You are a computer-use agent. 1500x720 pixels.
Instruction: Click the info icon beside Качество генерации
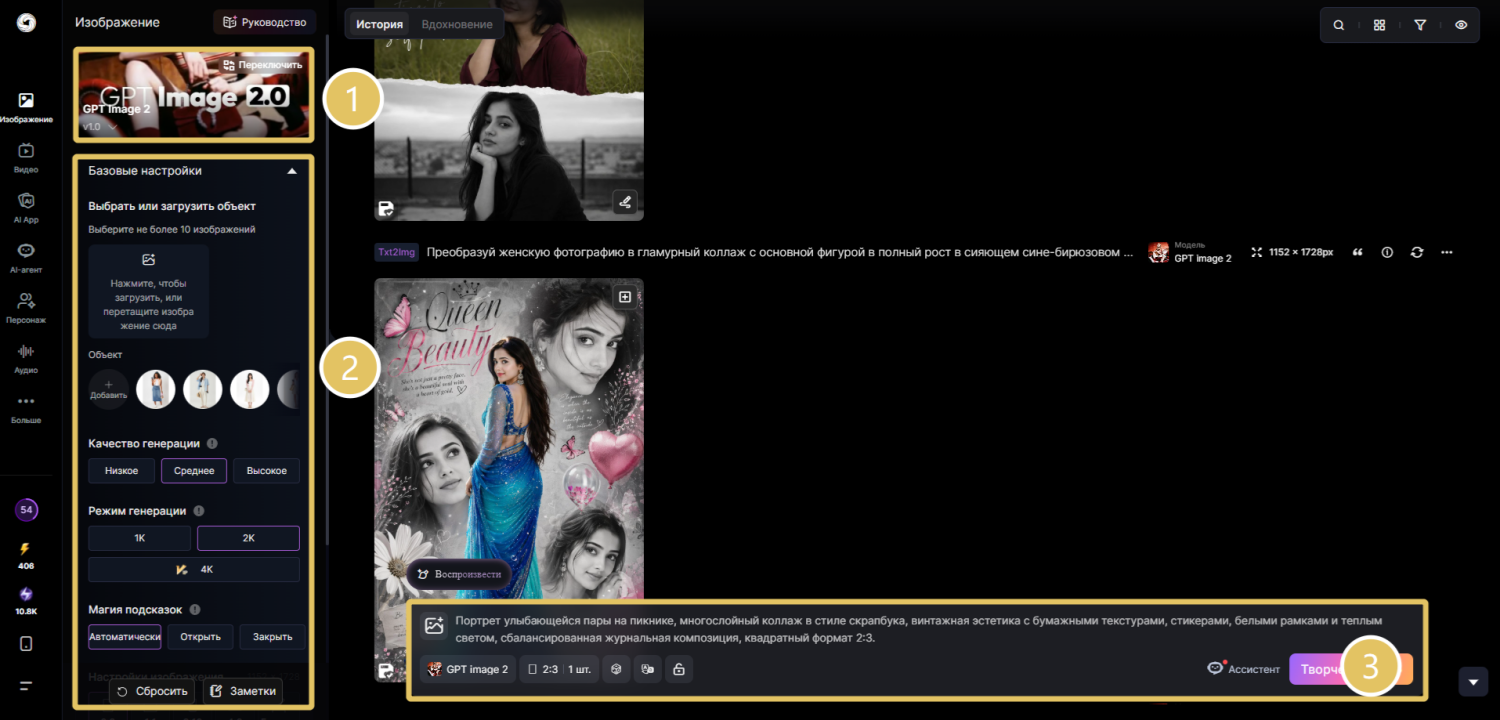click(x=212, y=443)
